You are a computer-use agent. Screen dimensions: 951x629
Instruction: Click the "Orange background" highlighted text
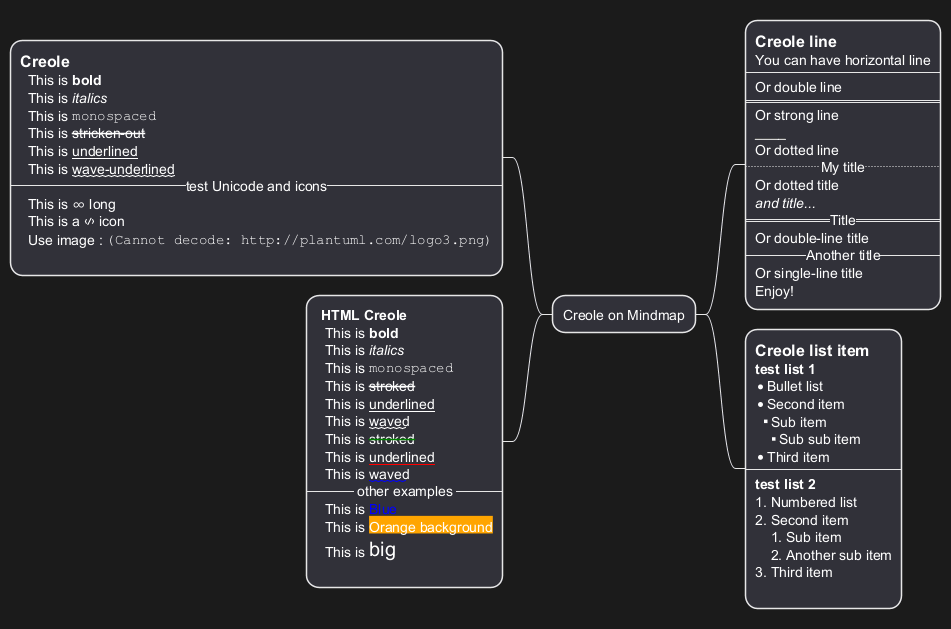430,527
